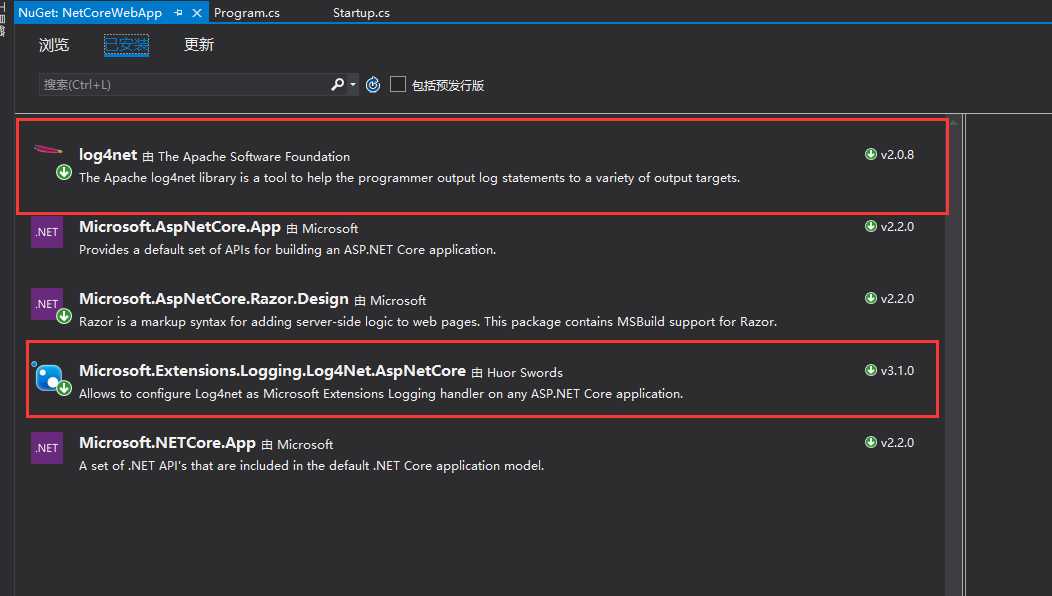Pin the NuGet: NetCoreWebApp document tab
The image size is (1052, 596).
click(178, 13)
